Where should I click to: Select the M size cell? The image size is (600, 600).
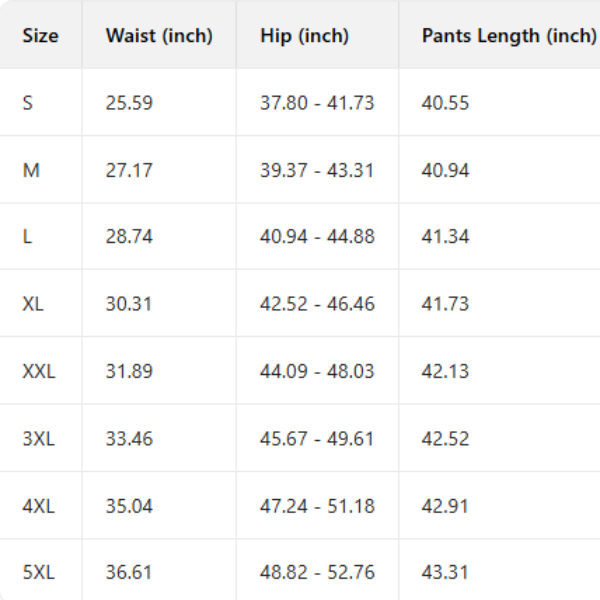click(31, 170)
